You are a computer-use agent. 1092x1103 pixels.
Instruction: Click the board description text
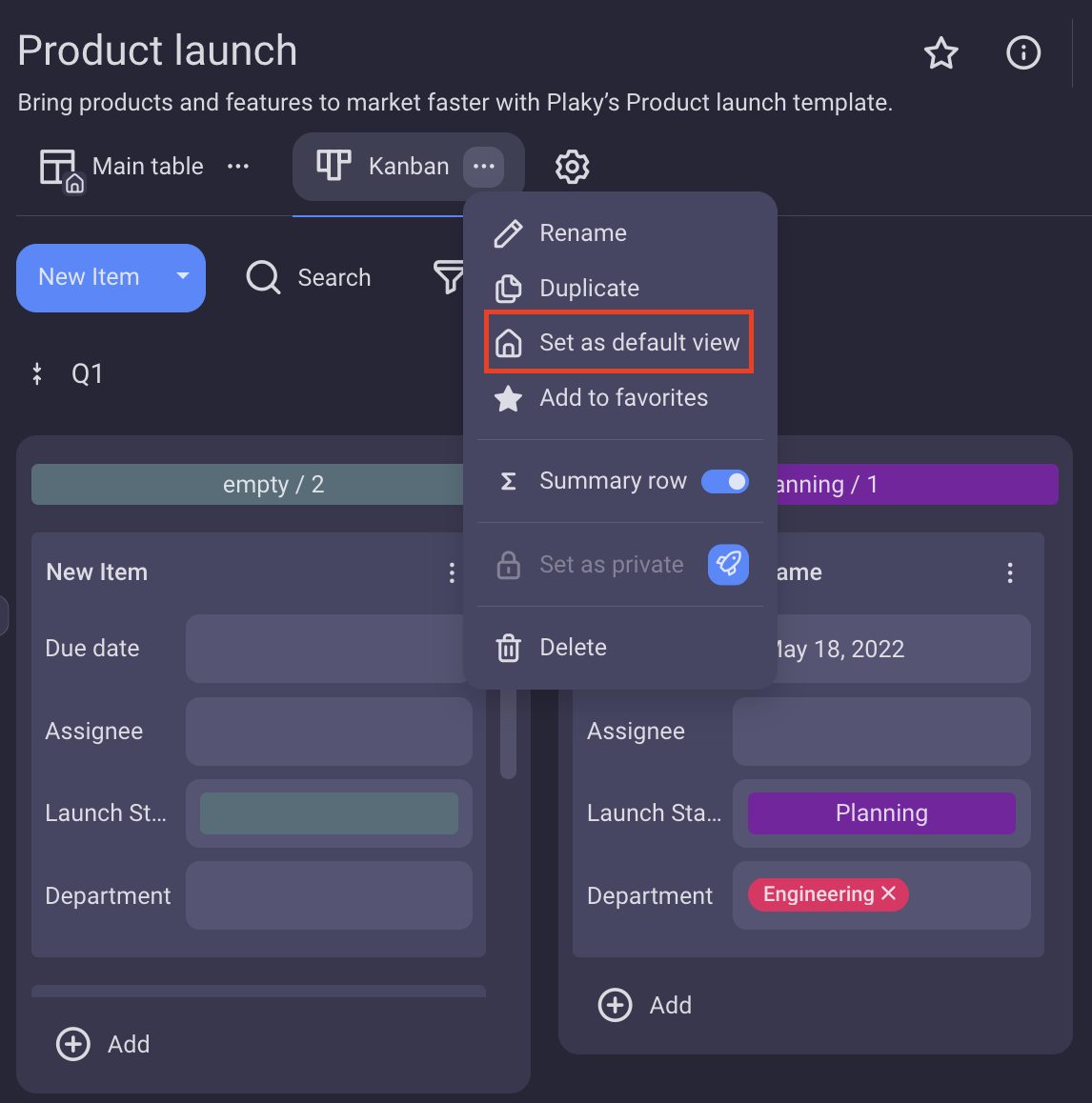pos(455,103)
